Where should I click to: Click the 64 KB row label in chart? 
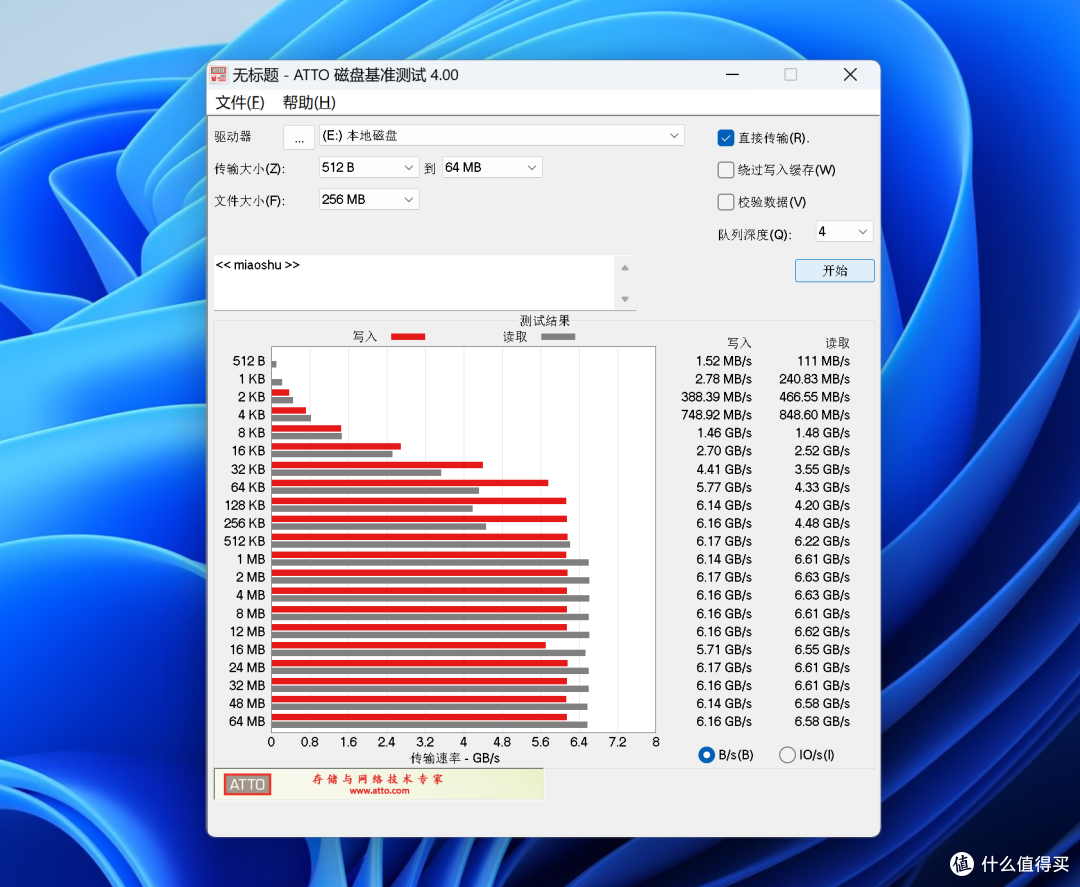[x=248, y=487]
